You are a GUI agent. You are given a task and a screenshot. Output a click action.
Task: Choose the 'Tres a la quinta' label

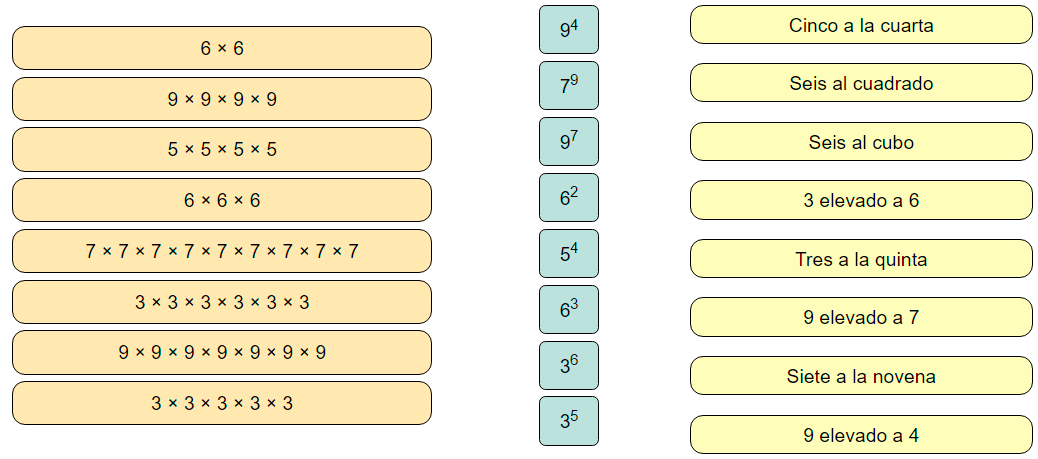(x=861, y=259)
